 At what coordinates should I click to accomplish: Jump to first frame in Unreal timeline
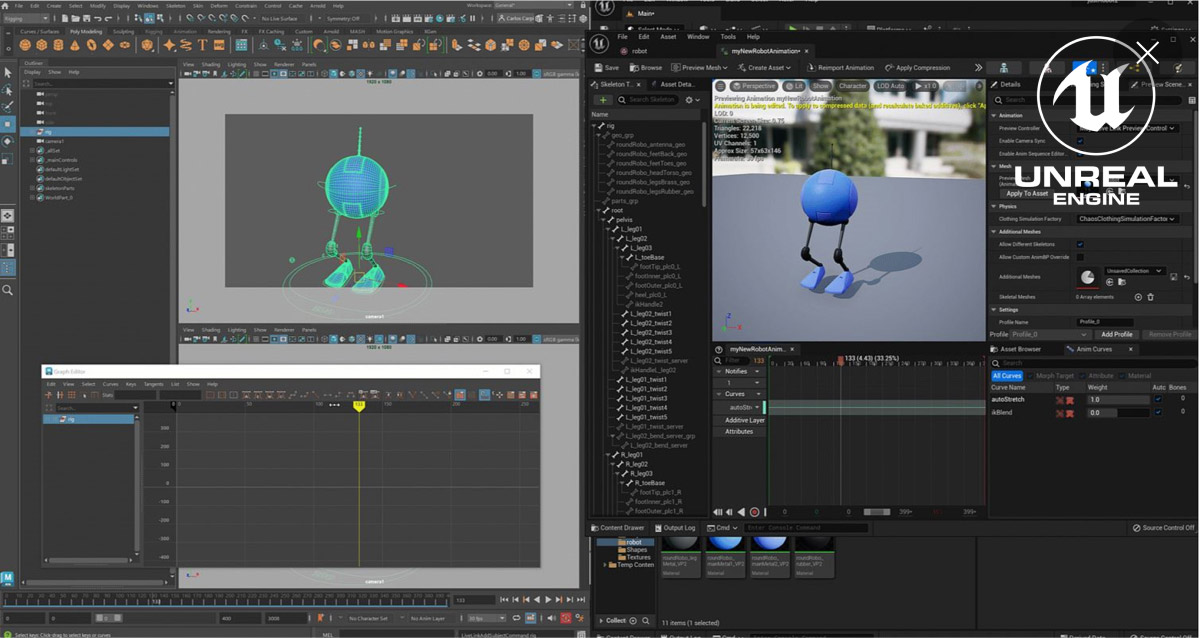click(719, 512)
